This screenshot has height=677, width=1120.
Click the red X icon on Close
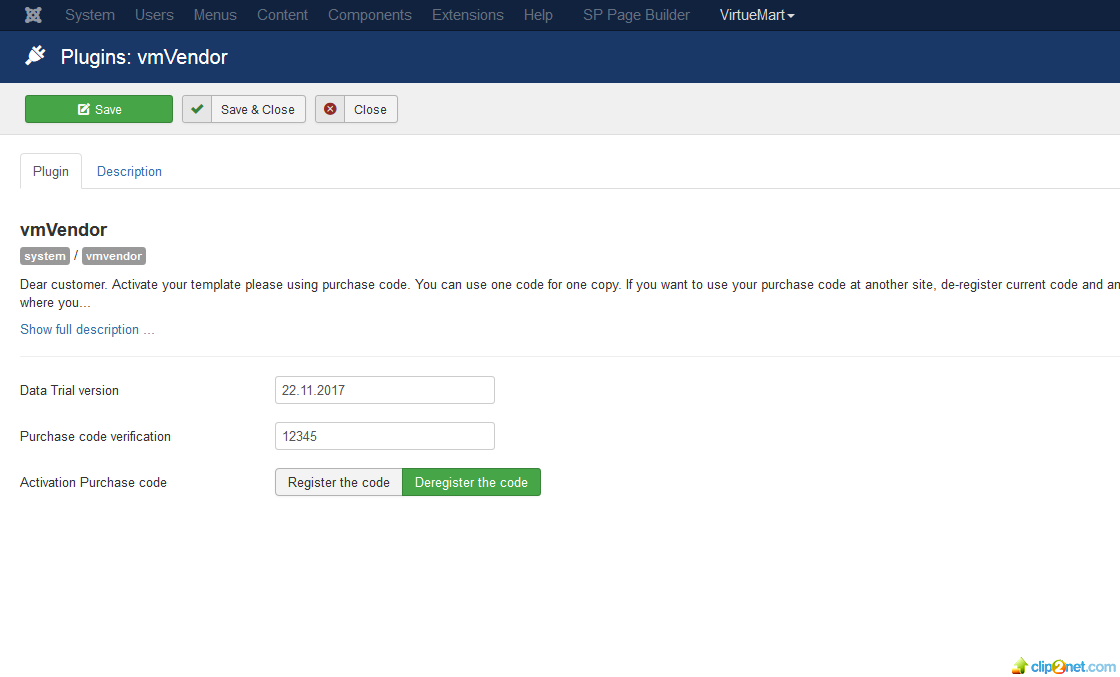(x=330, y=109)
